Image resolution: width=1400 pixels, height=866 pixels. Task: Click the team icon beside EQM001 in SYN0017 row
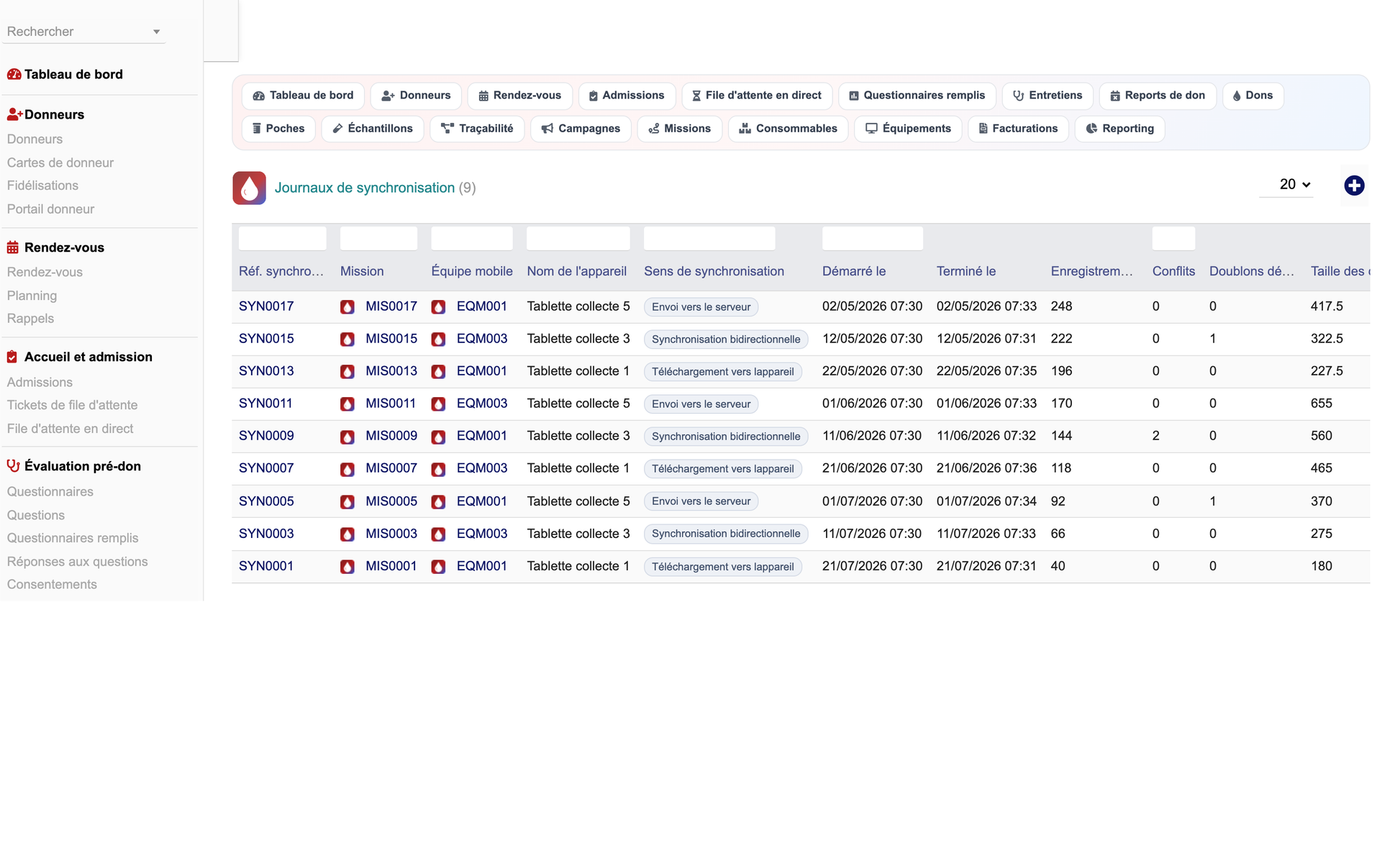tap(438, 307)
